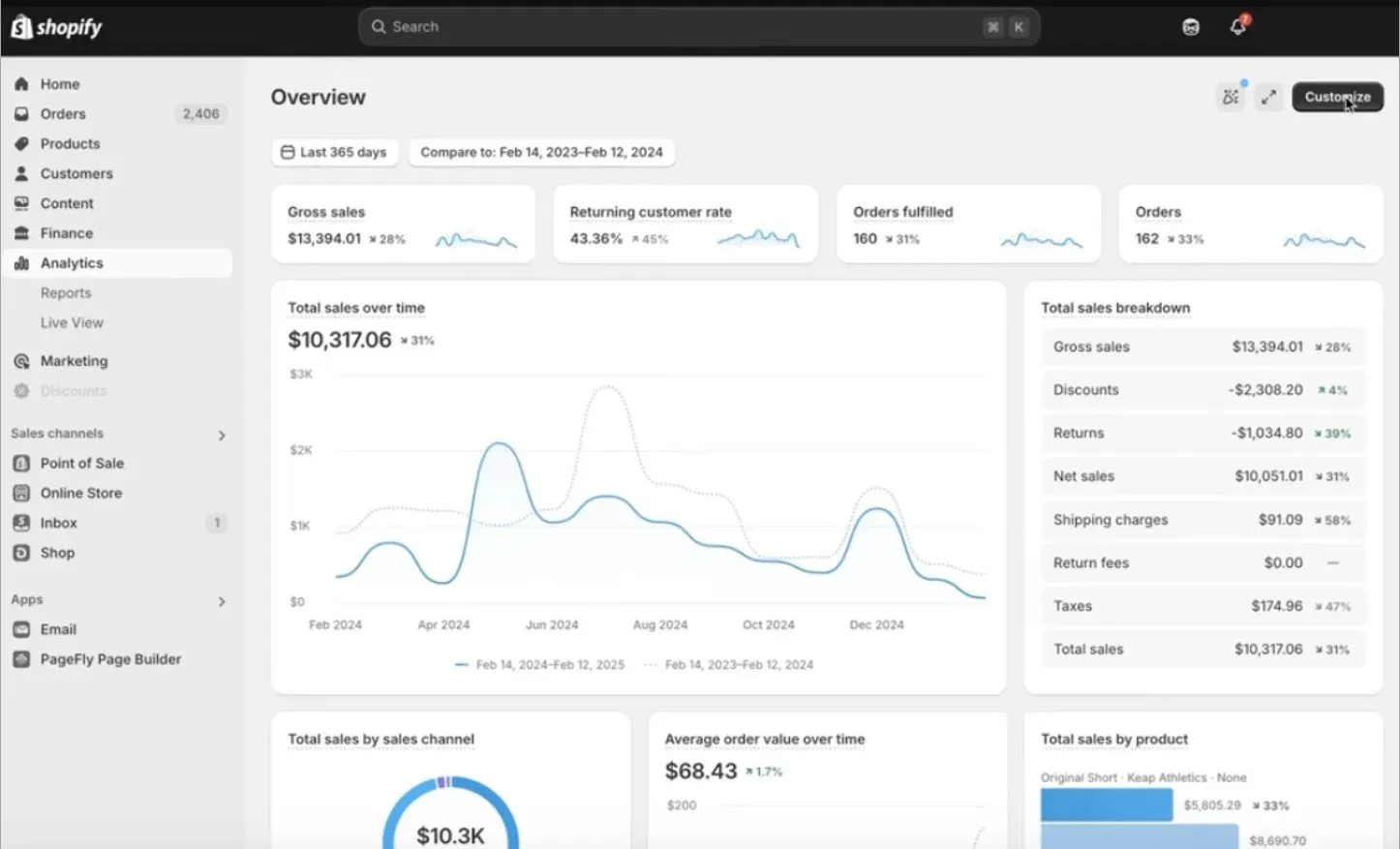
Task: Click the Taxes row in breakdown
Action: coord(1202,606)
